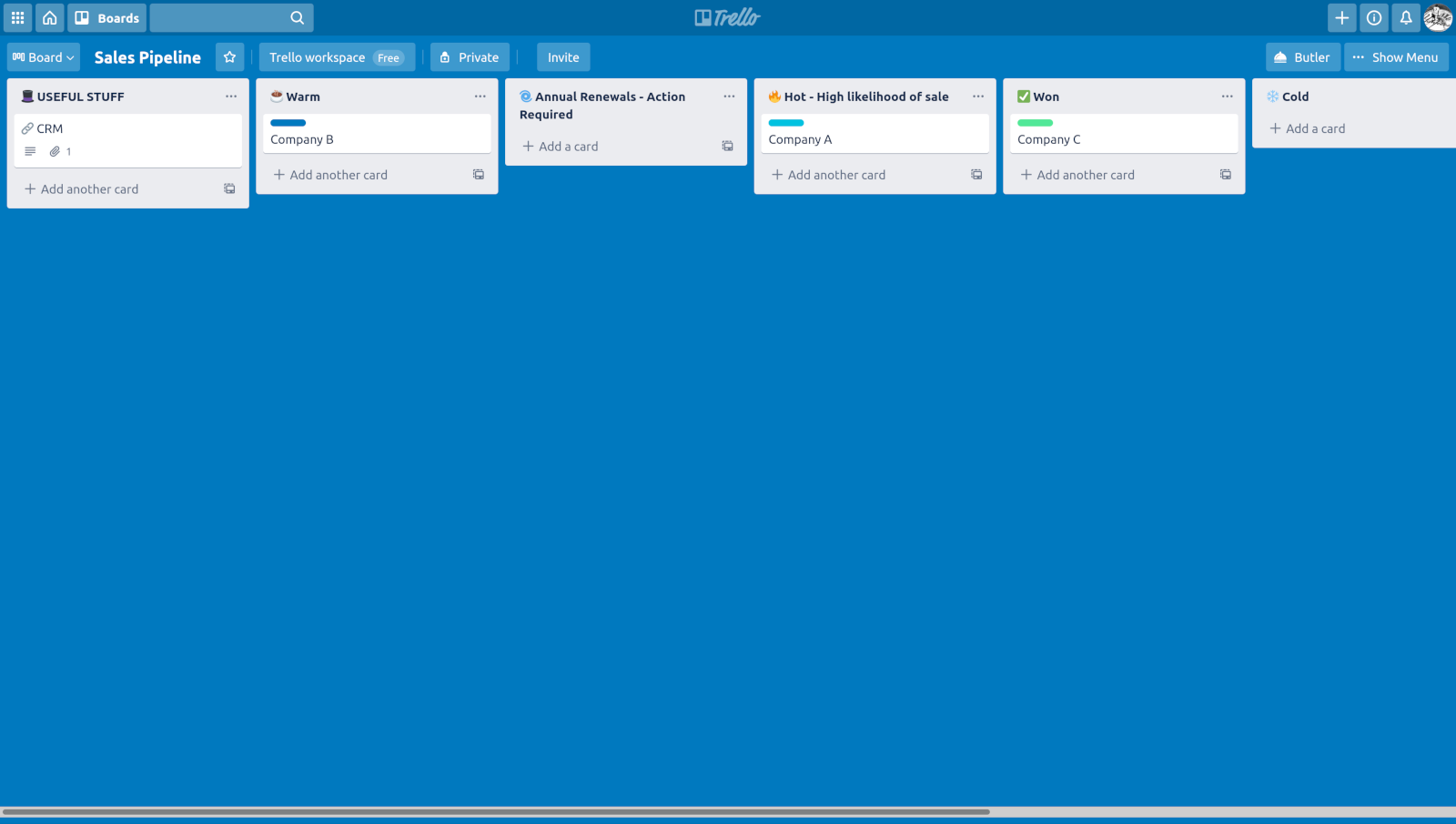Toggle board visibility with Private button
The width and height of the screenshot is (1456, 824).
470,57
